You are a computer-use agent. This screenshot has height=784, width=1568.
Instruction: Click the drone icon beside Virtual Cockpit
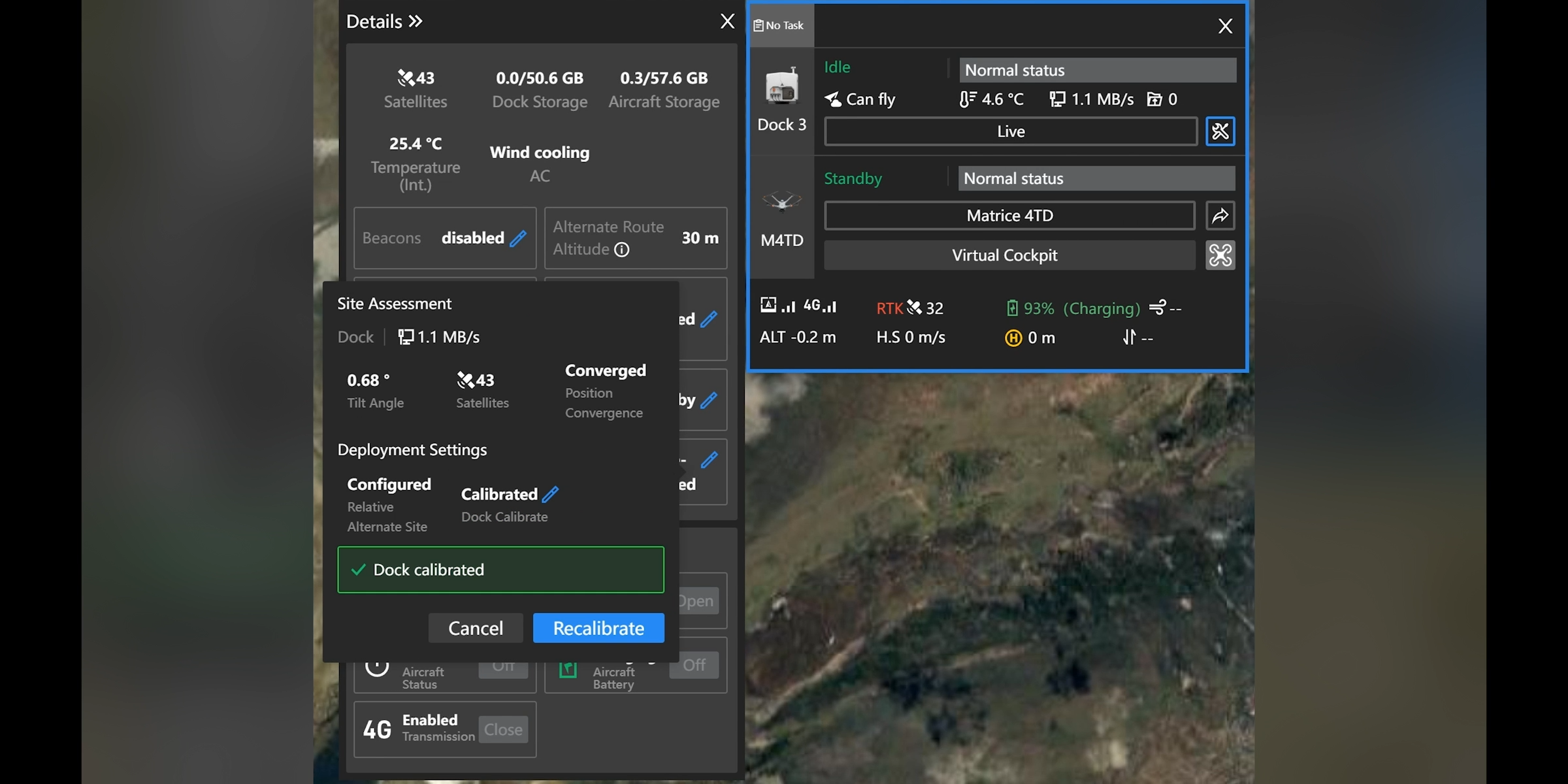coord(1220,255)
